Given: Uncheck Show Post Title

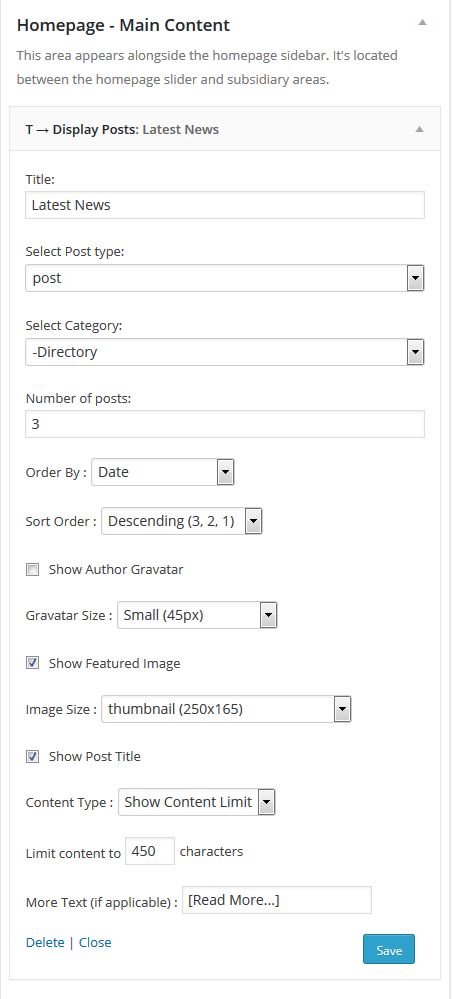Looking at the screenshot, I should (x=33, y=756).
